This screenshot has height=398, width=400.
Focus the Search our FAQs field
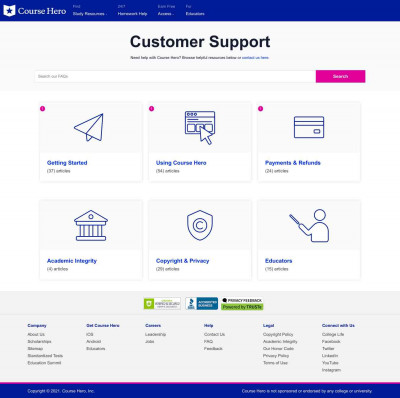click(x=175, y=76)
